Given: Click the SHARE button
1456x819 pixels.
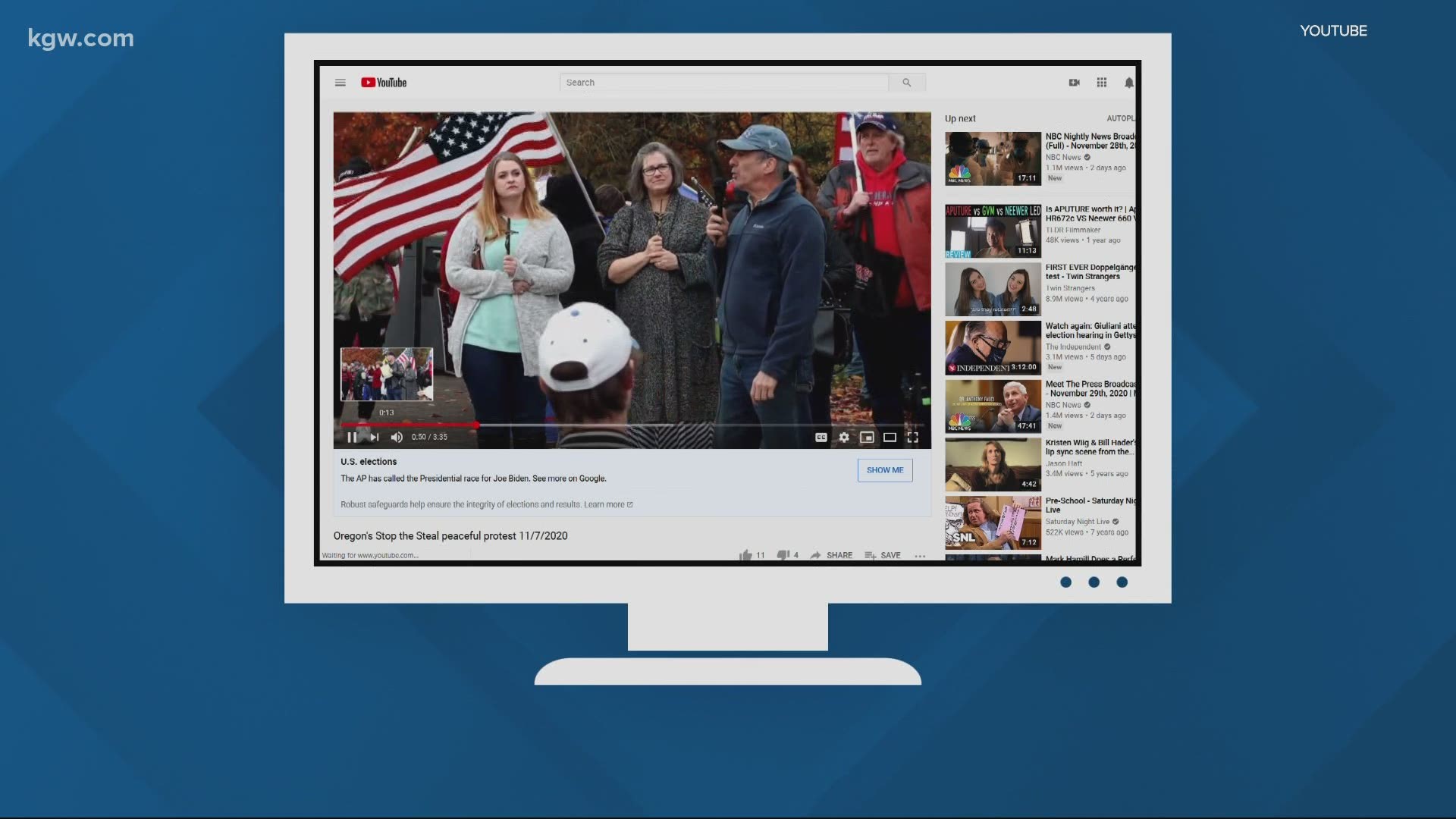Looking at the screenshot, I should tap(831, 555).
